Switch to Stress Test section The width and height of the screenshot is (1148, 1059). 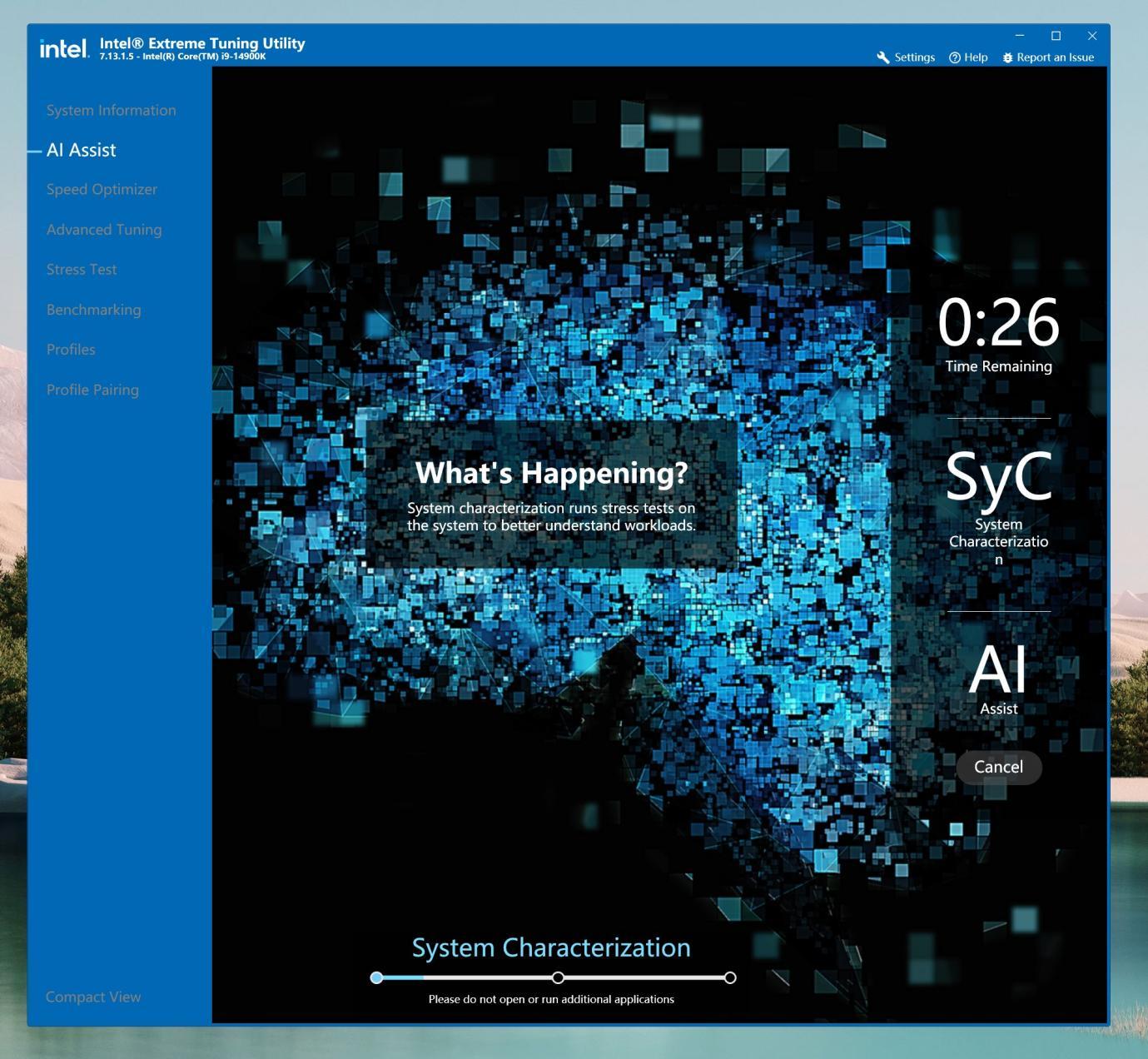tap(82, 269)
